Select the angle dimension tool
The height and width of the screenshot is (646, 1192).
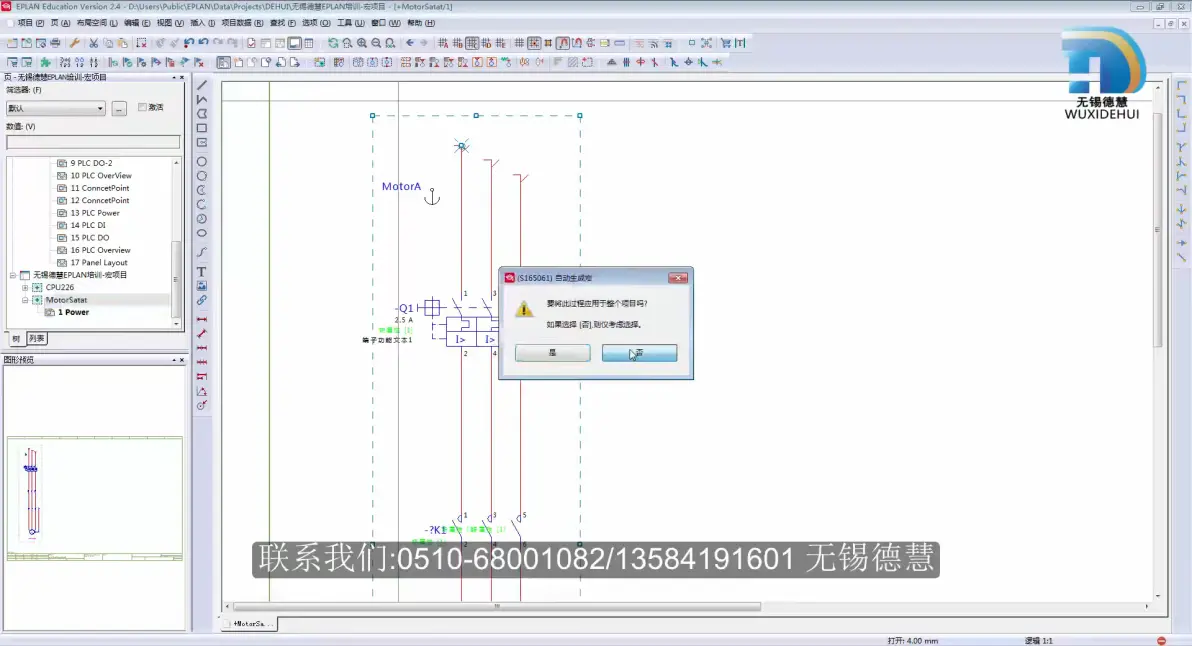click(x=202, y=391)
